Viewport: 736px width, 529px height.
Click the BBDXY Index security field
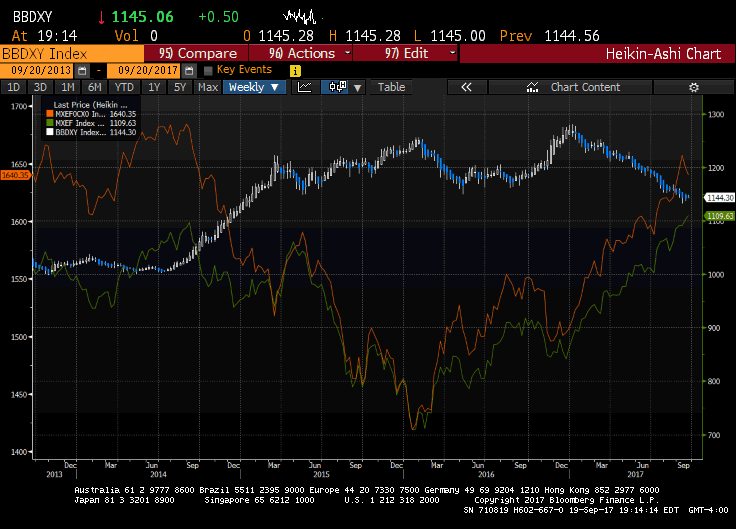click(x=72, y=54)
